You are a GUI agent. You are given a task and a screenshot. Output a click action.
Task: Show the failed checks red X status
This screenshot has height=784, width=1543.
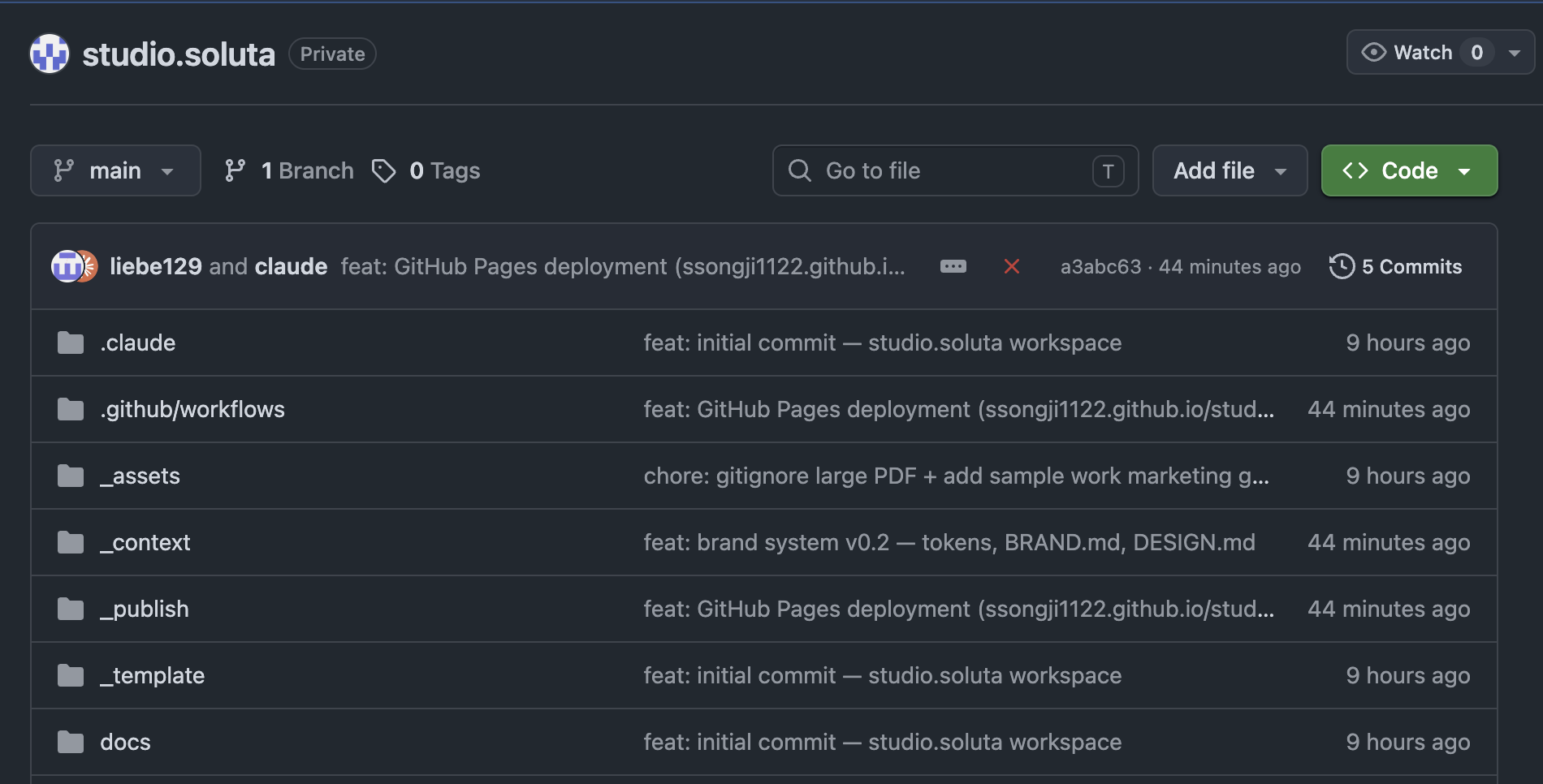click(x=1012, y=266)
